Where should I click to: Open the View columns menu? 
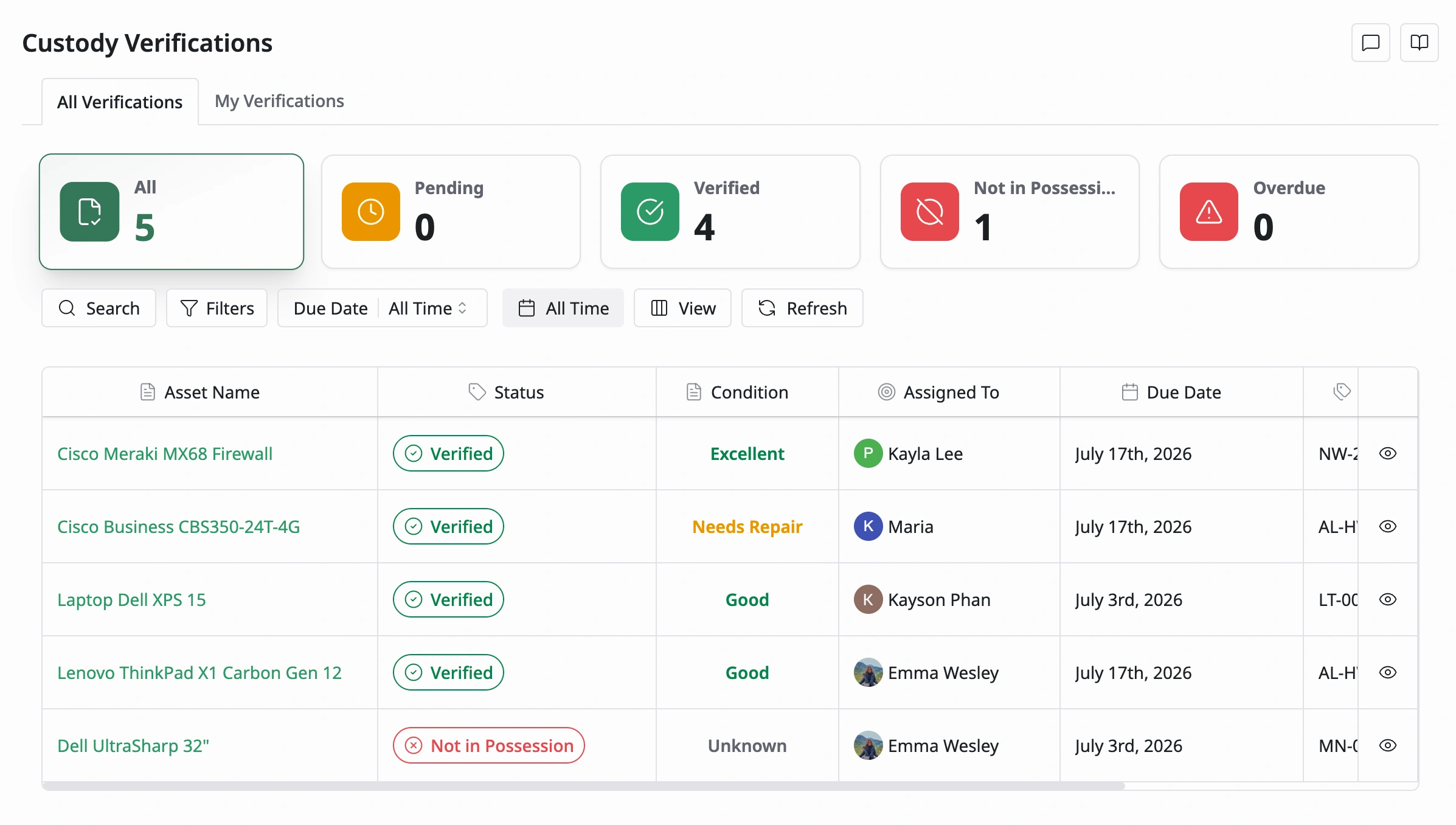(x=682, y=308)
